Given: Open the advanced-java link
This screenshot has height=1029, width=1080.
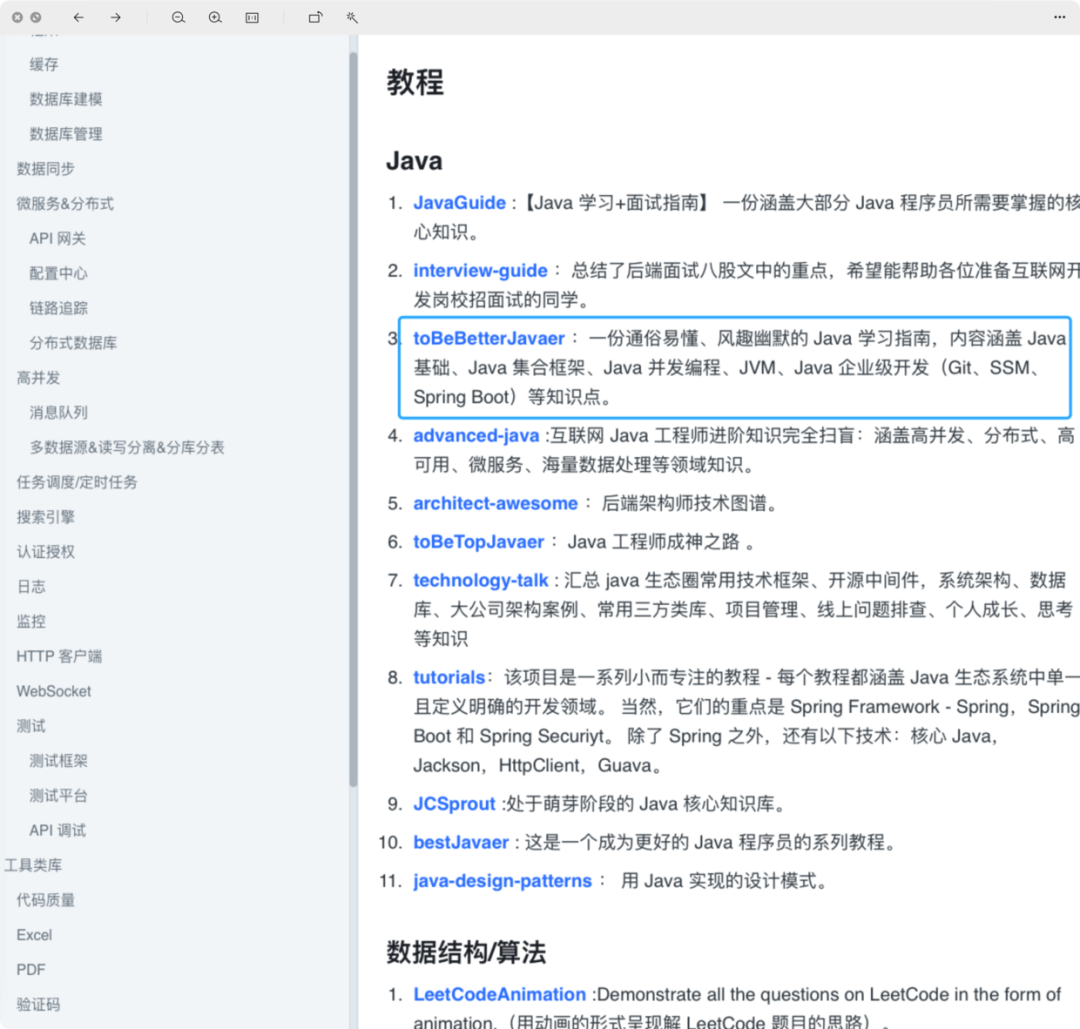Looking at the screenshot, I should pyautogui.click(x=476, y=435).
